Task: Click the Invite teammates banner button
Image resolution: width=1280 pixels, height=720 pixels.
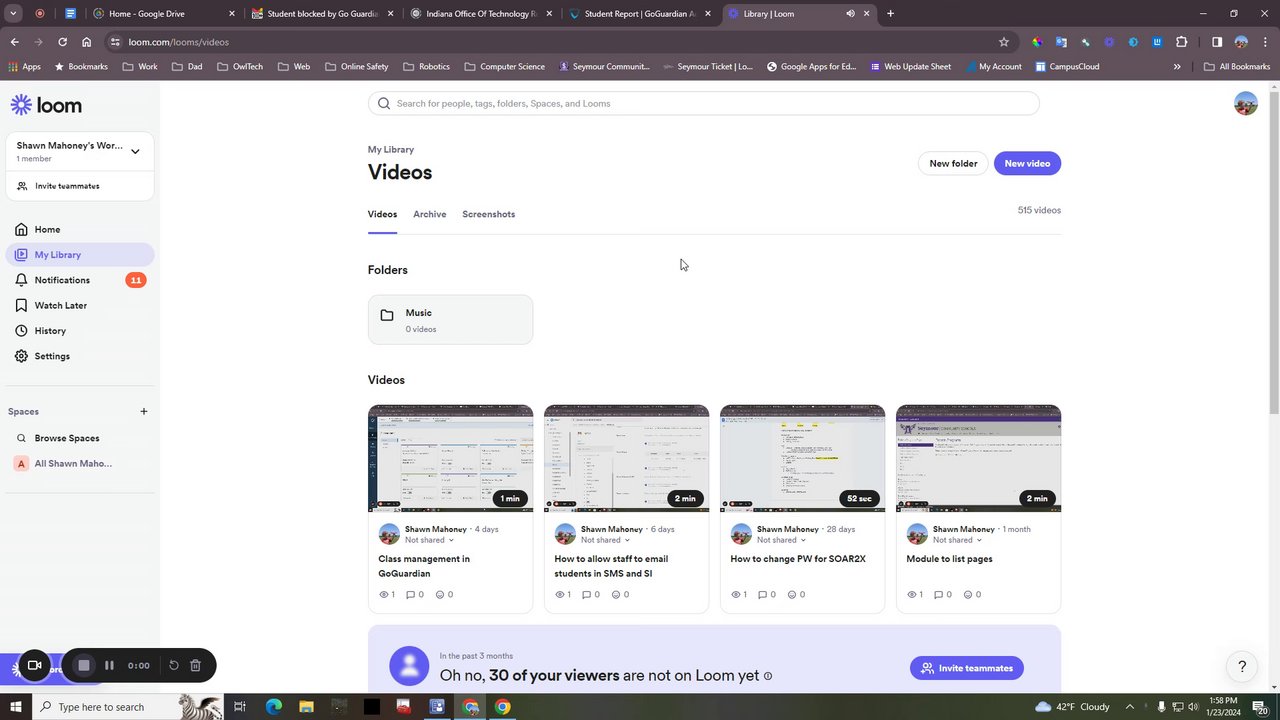Action: tap(966, 668)
